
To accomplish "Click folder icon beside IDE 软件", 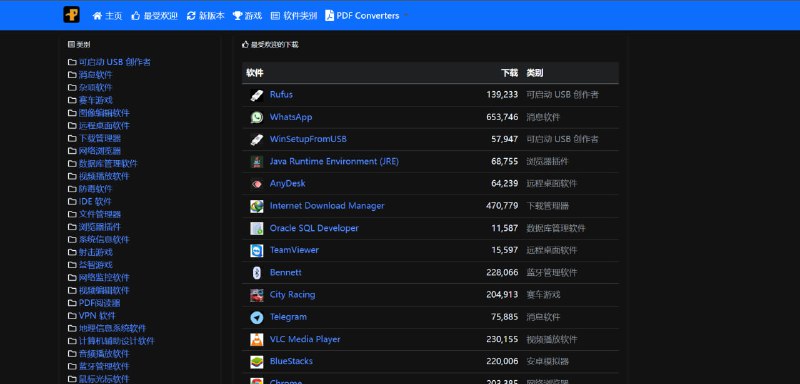I will tap(72, 202).
